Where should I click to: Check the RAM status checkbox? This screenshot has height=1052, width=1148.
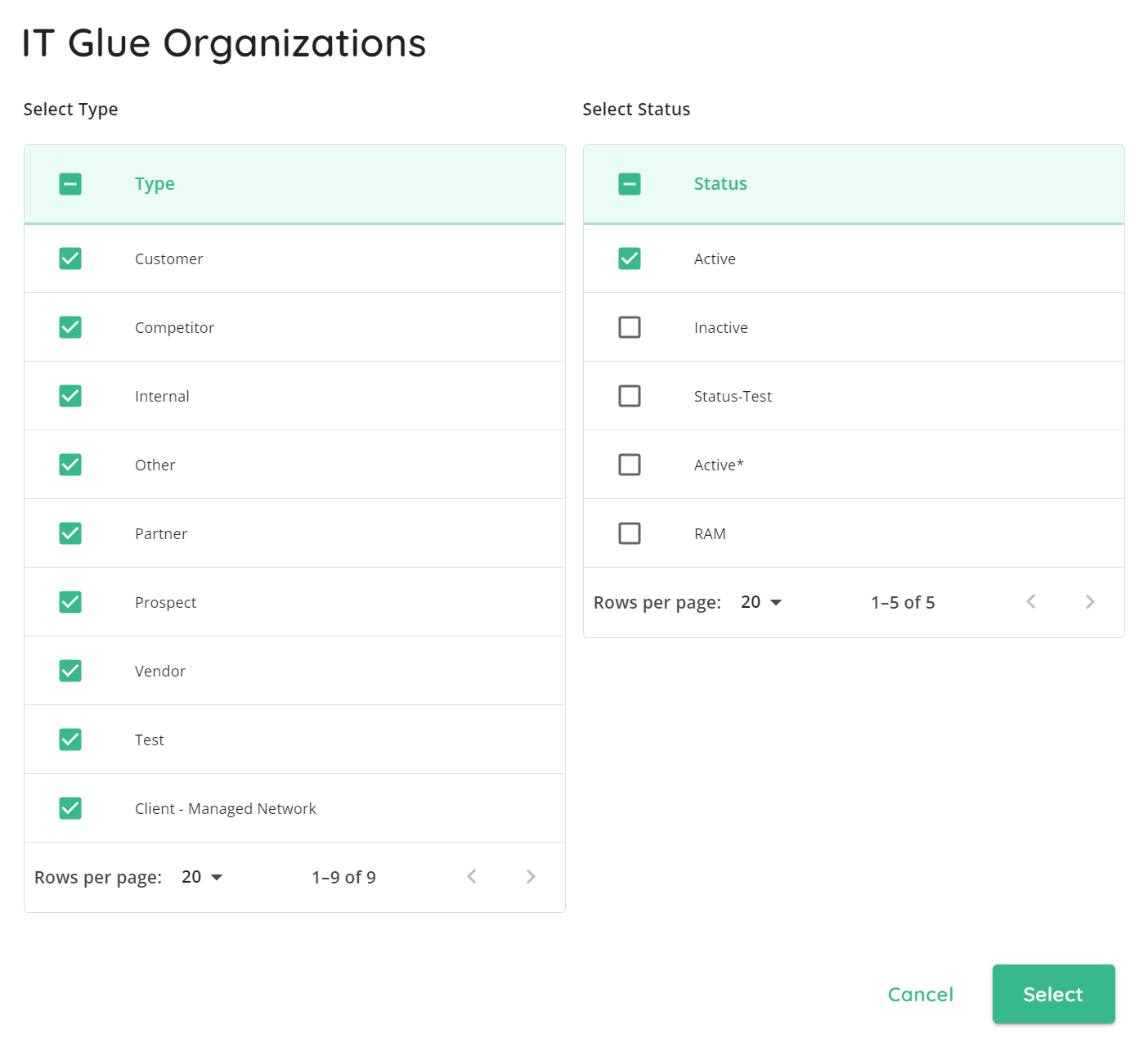click(x=630, y=533)
